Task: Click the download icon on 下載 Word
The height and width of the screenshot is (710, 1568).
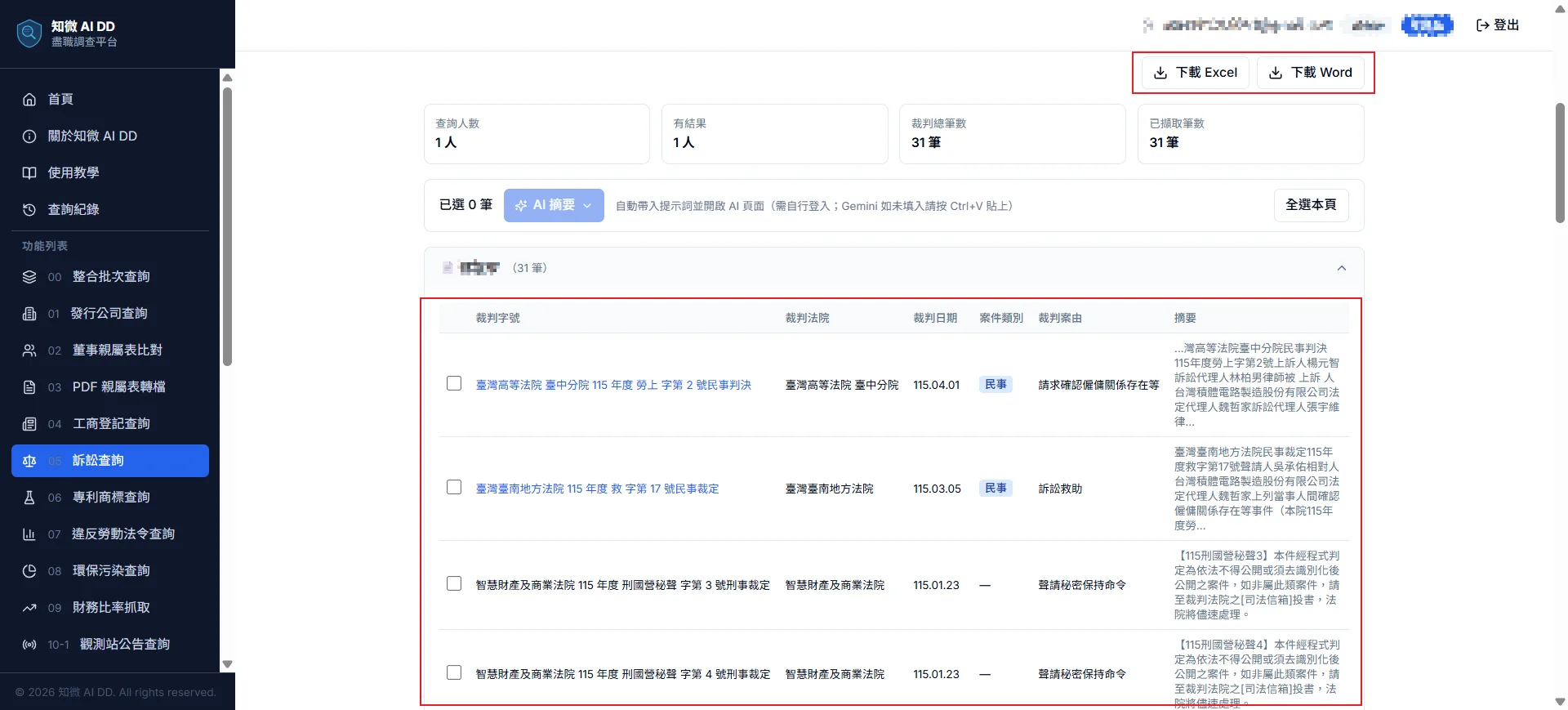Action: [1275, 73]
